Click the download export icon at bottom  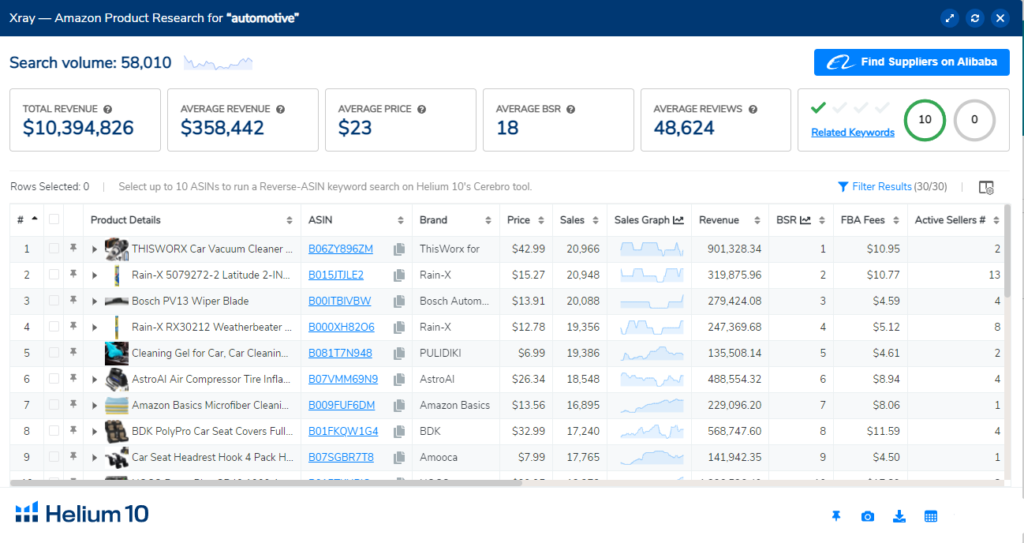pyautogui.click(x=899, y=516)
